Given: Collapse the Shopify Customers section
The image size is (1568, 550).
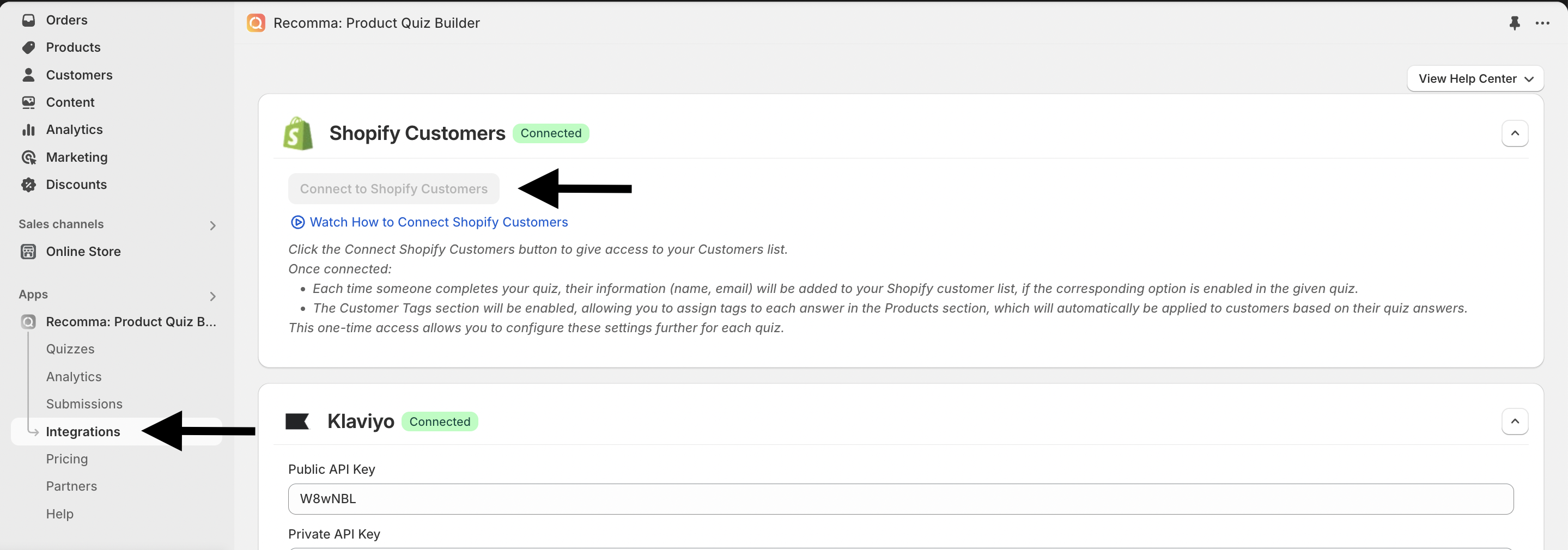Looking at the screenshot, I should coord(1516,133).
